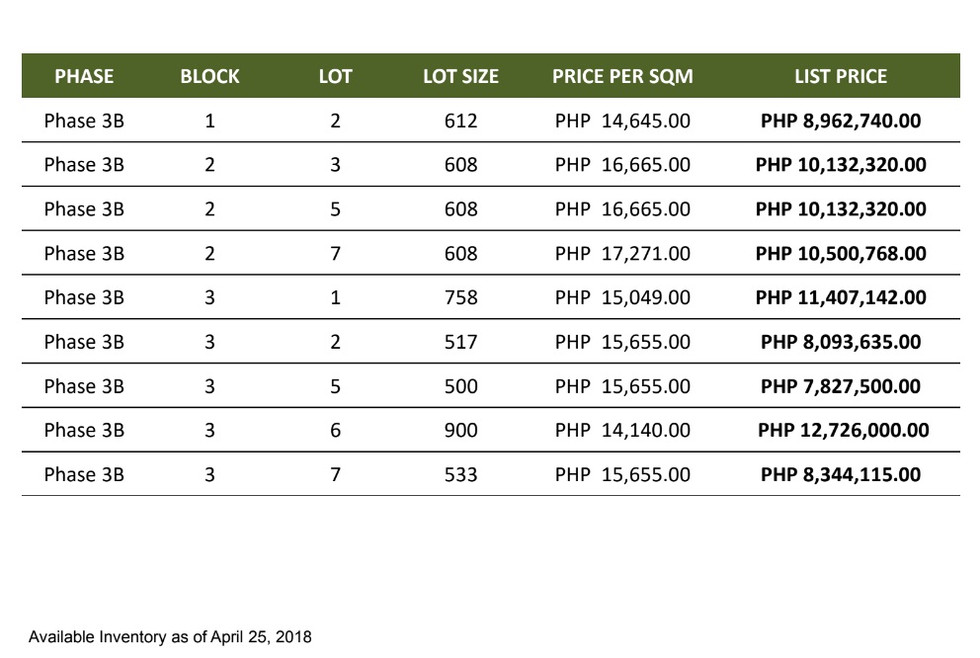Select list price PHP 8,344,115.00
The width and height of the screenshot is (980, 658).
point(841,474)
